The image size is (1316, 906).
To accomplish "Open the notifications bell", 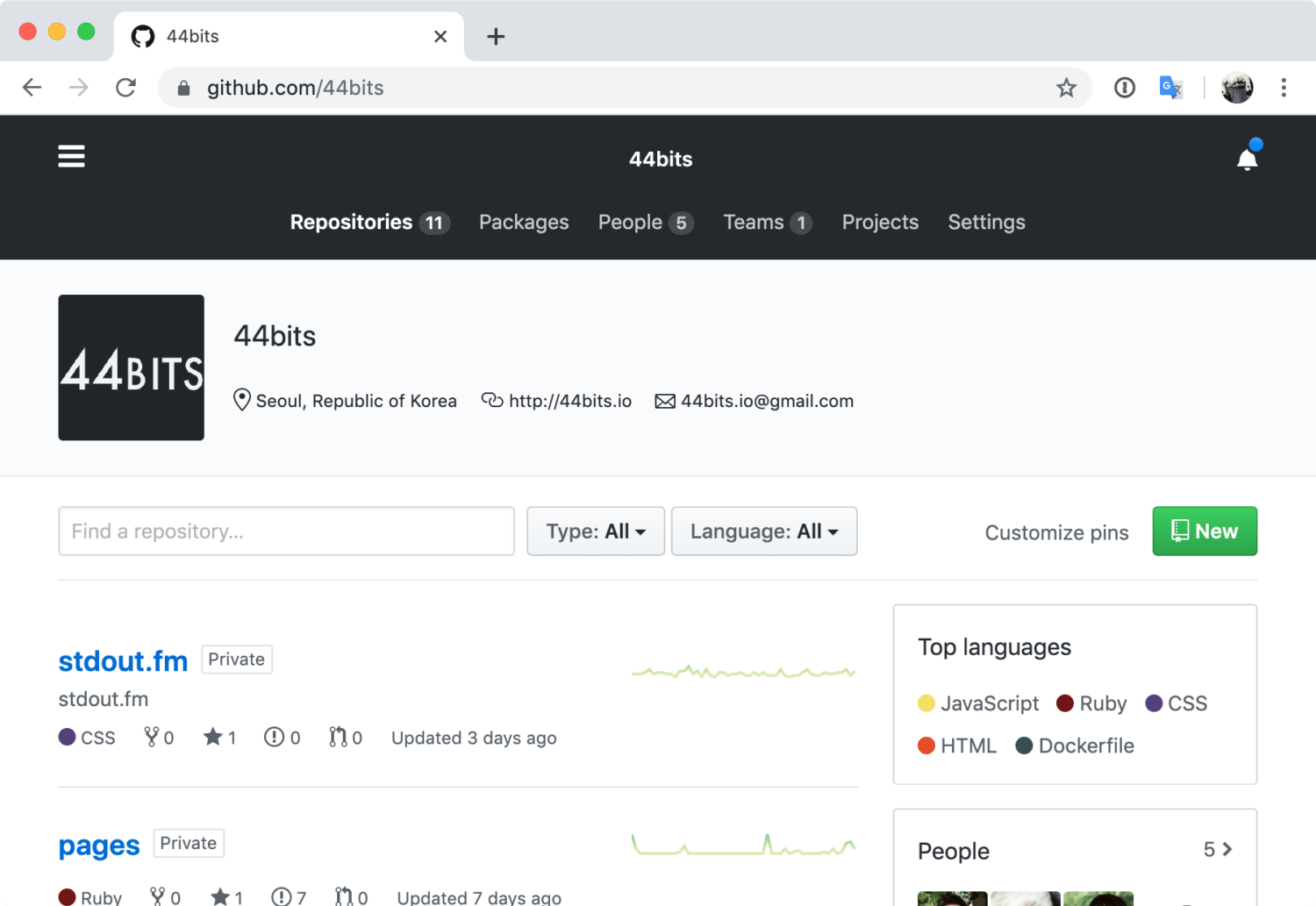I will pyautogui.click(x=1247, y=159).
